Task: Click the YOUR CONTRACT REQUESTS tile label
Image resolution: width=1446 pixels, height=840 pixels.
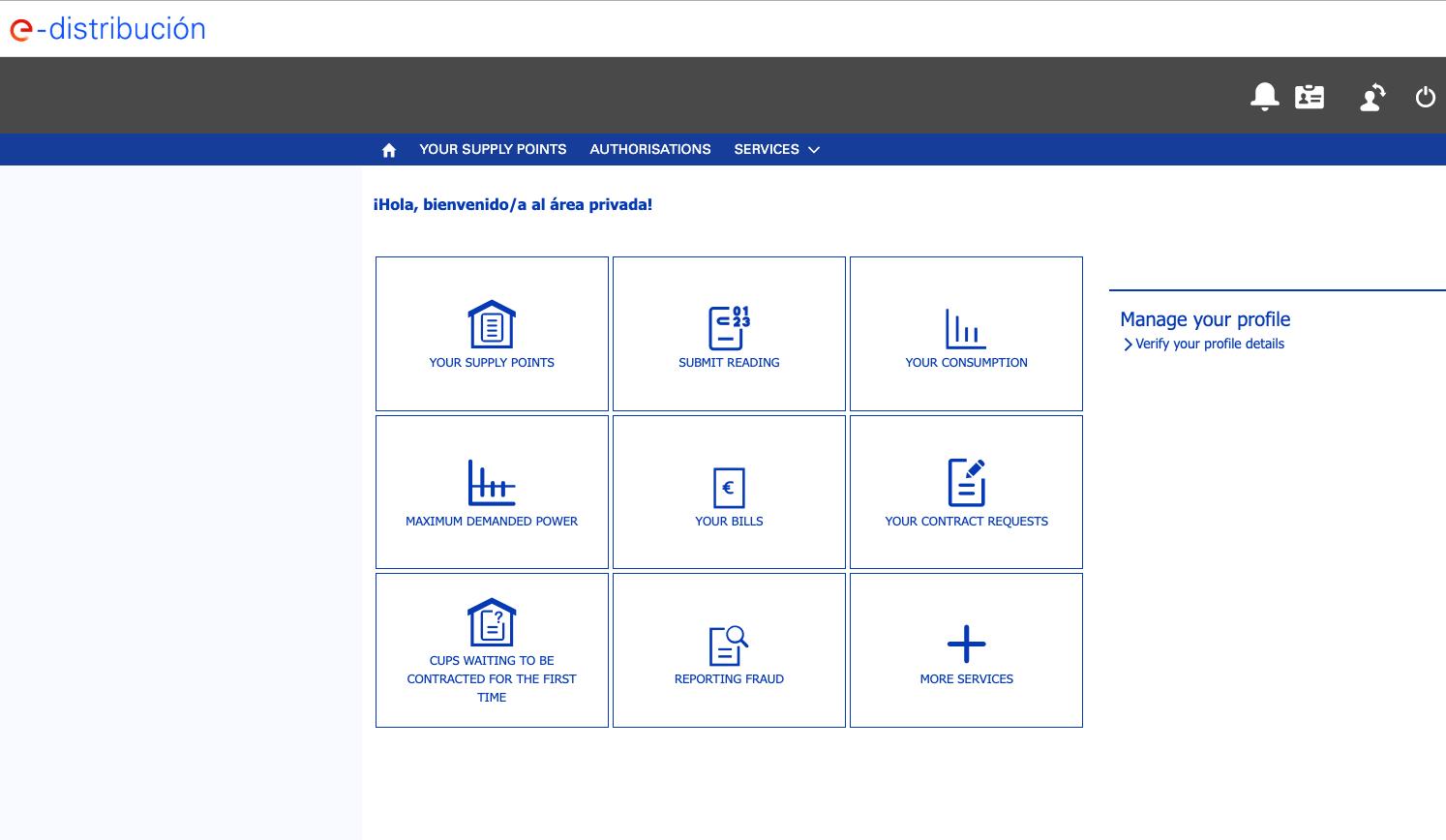Action: [x=966, y=522]
